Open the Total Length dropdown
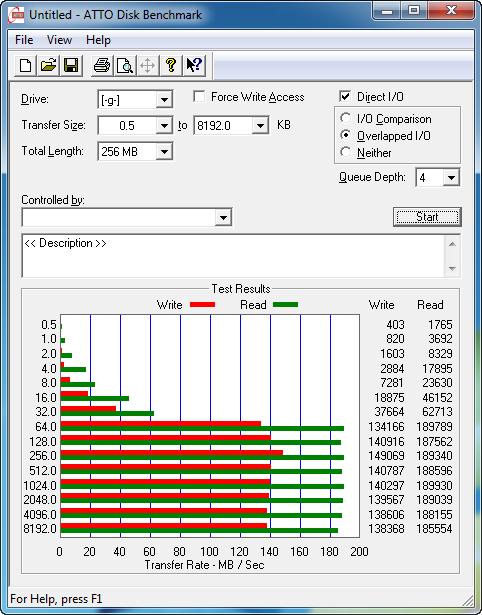482x615 pixels. 164,152
